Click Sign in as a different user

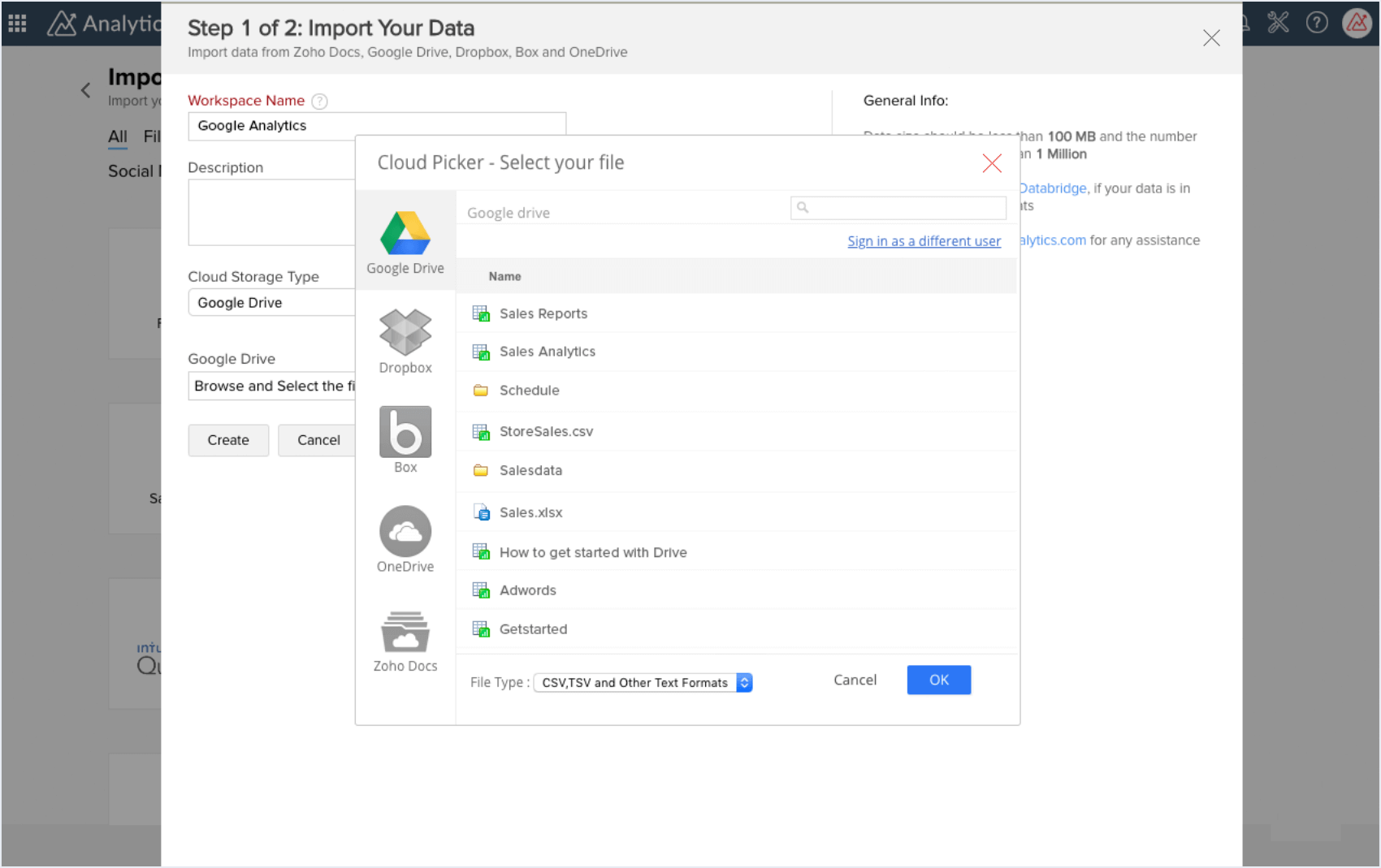[924, 241]
